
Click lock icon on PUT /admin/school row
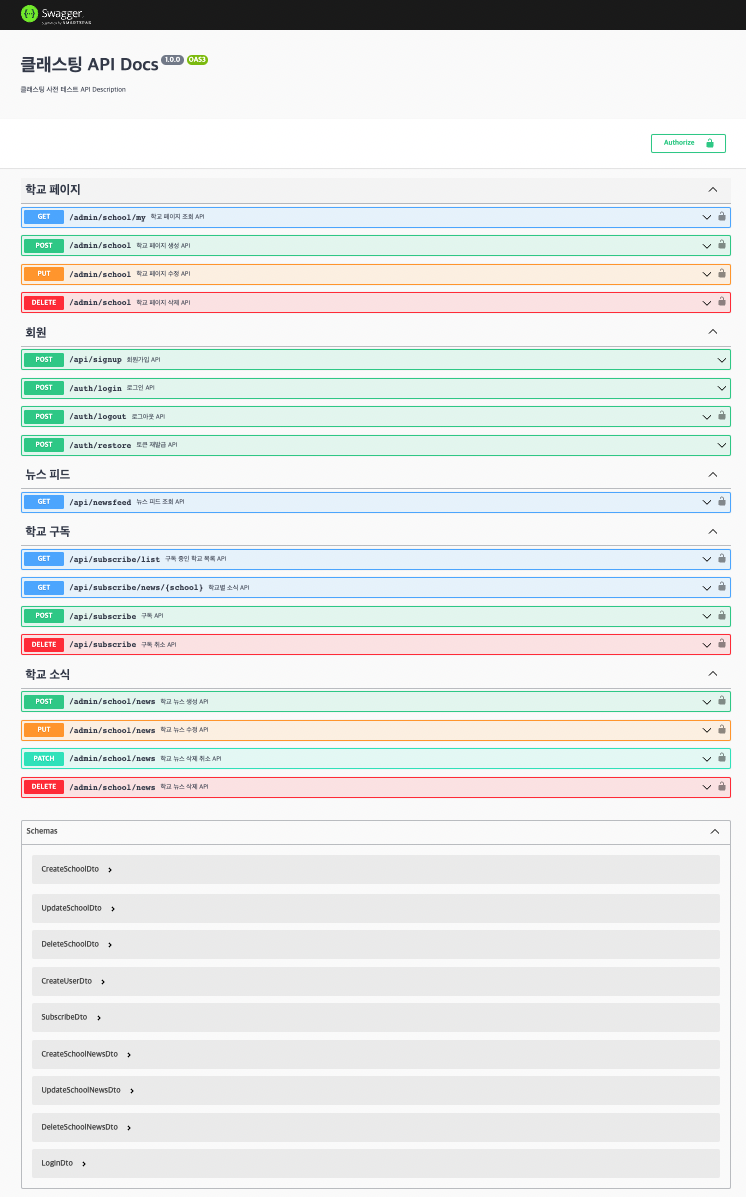pyautogui.click(x=722, y=273)
